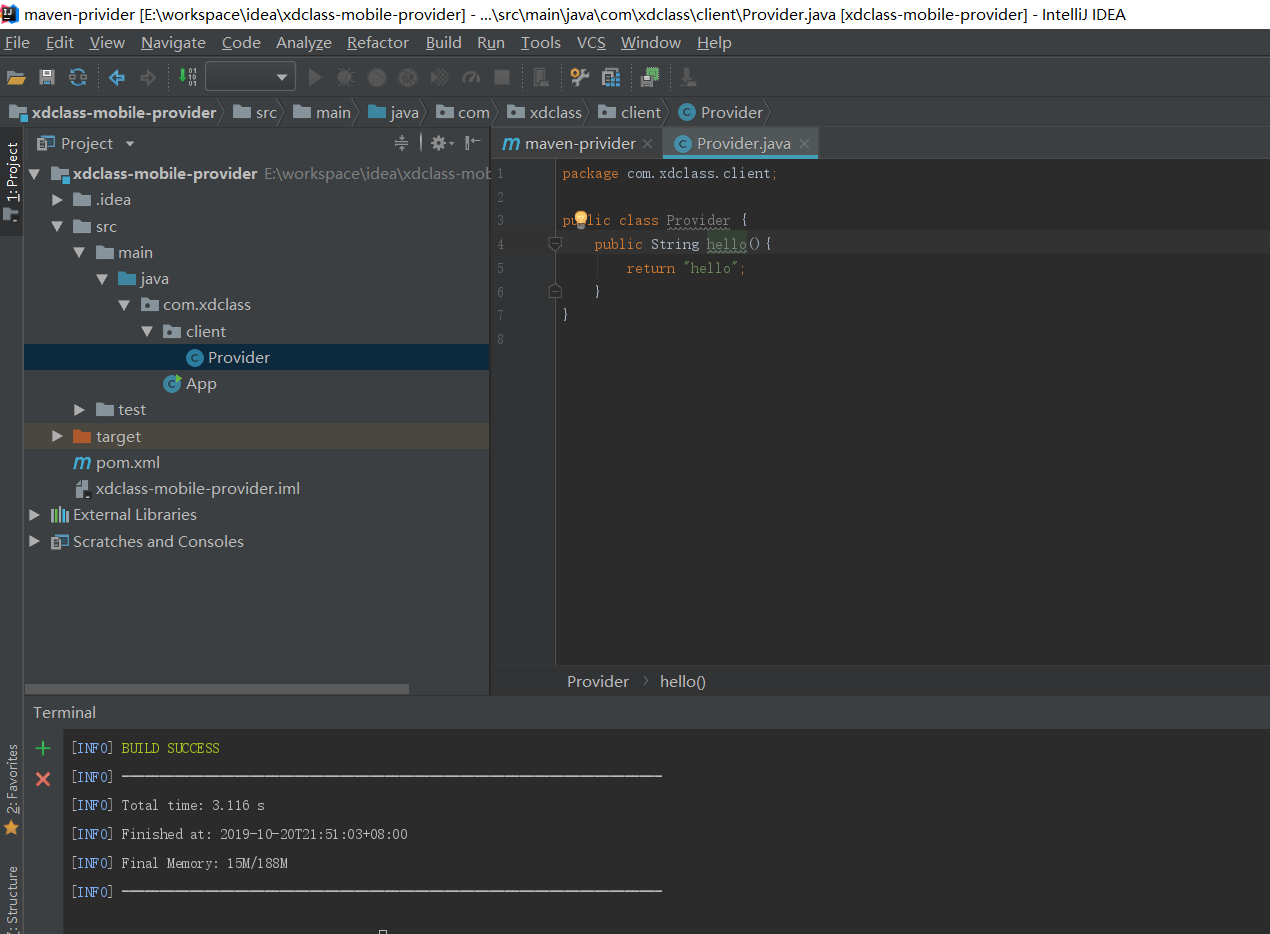Open the Refactor menu
The image size is (1270, 934).
377,42
